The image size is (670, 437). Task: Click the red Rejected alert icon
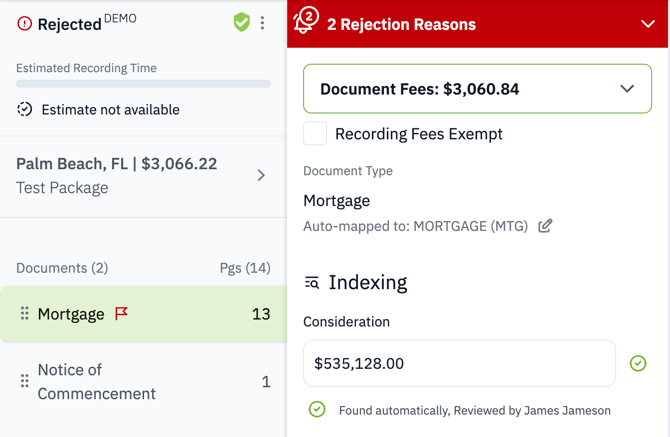pos(24,23)
